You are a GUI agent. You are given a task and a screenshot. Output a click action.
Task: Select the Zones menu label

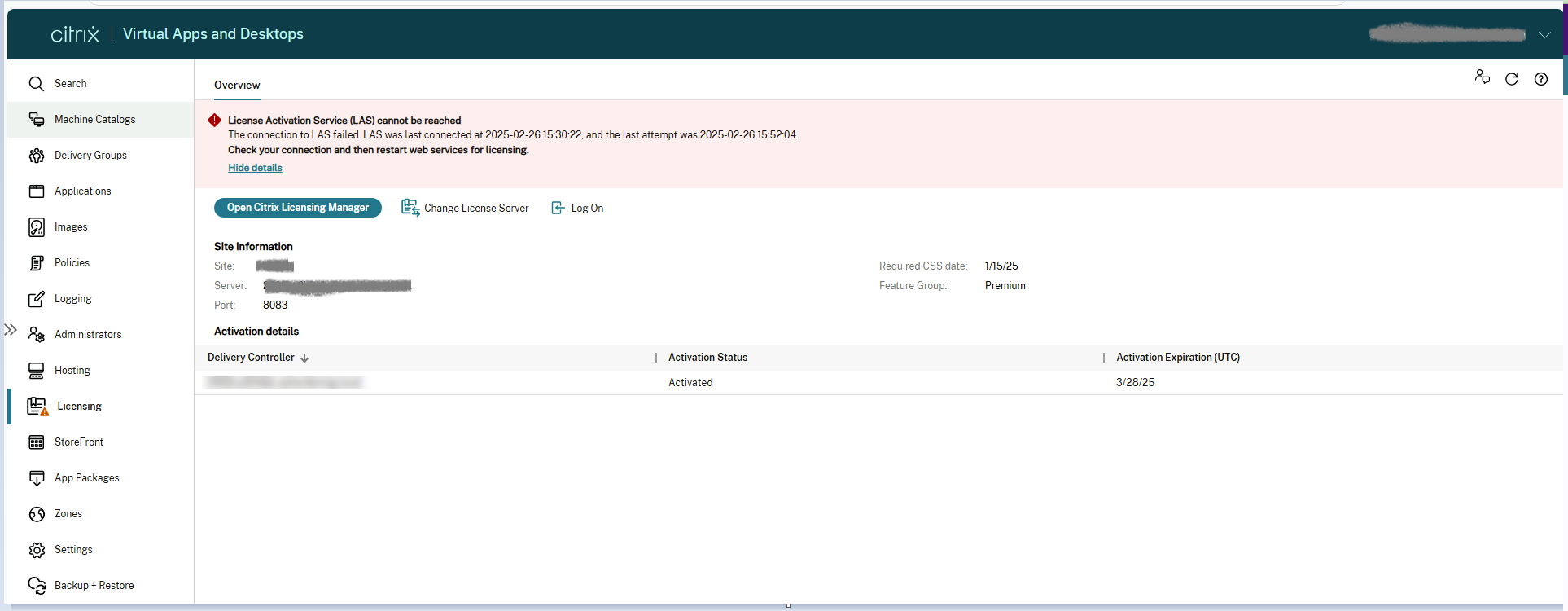click(x=68, y=514)
